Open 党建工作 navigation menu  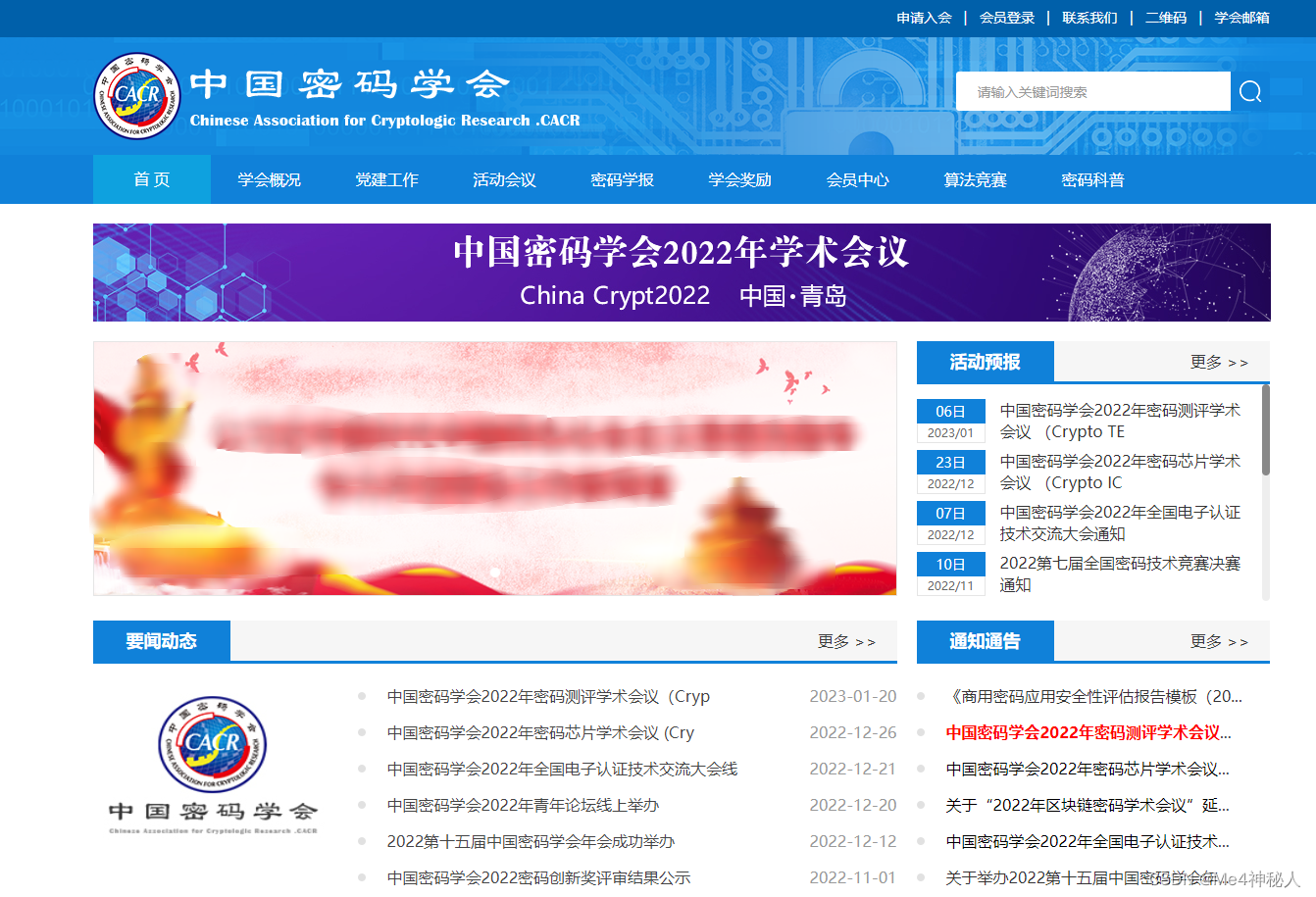coord(387,179)
